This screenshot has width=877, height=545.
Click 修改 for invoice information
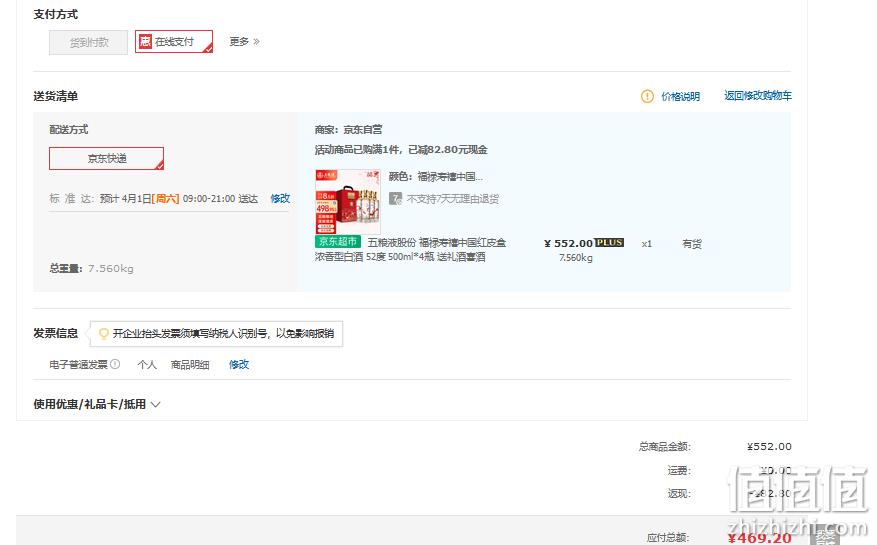point(239,364)
